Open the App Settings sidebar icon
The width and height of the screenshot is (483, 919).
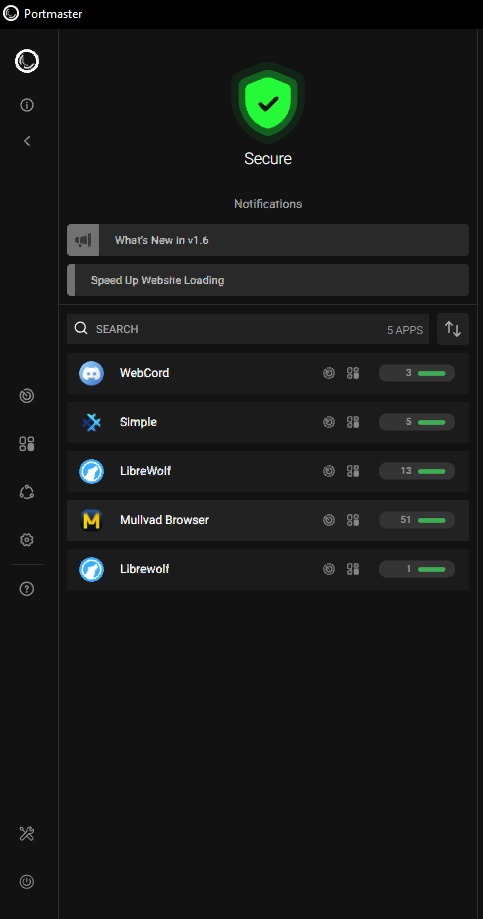point(26,444)
